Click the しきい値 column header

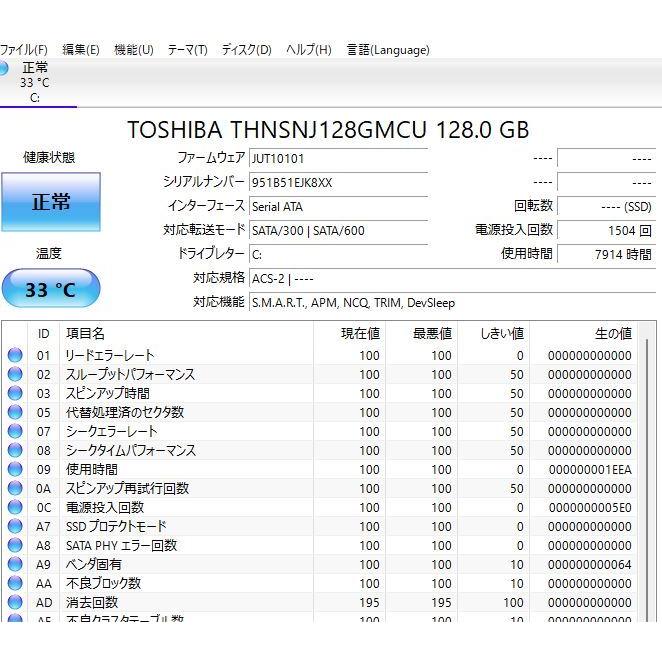coord(494,334)
